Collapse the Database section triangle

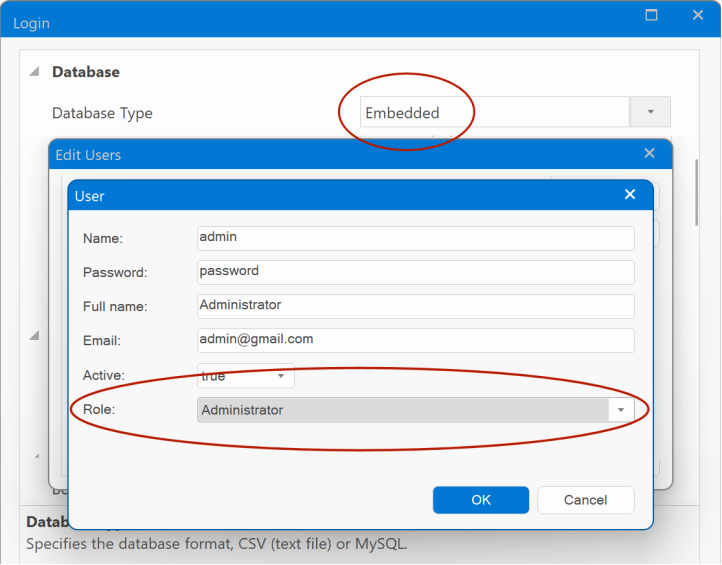tap(34, 72)
